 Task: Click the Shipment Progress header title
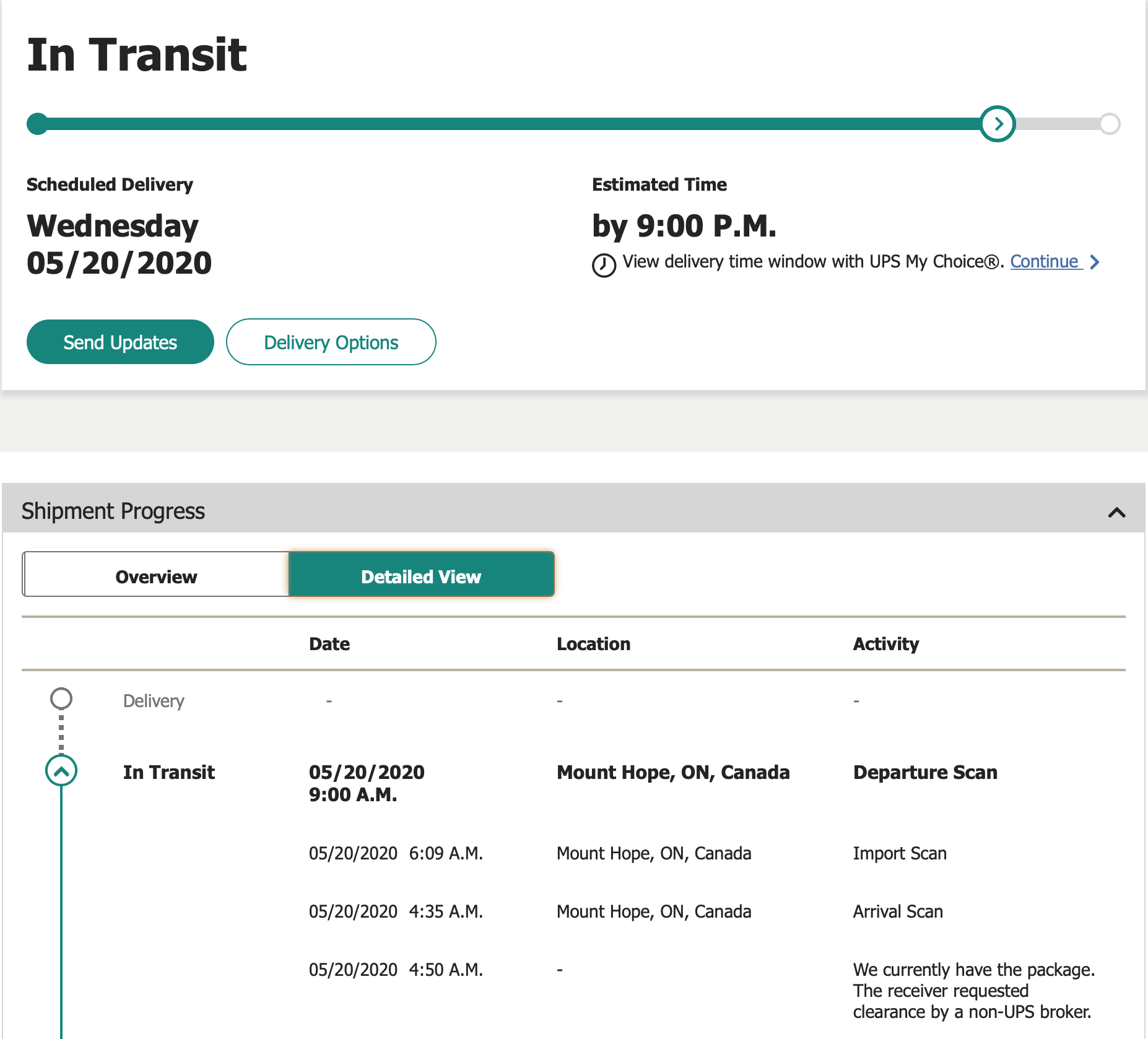pyautogui.click(x=113, y=511)
